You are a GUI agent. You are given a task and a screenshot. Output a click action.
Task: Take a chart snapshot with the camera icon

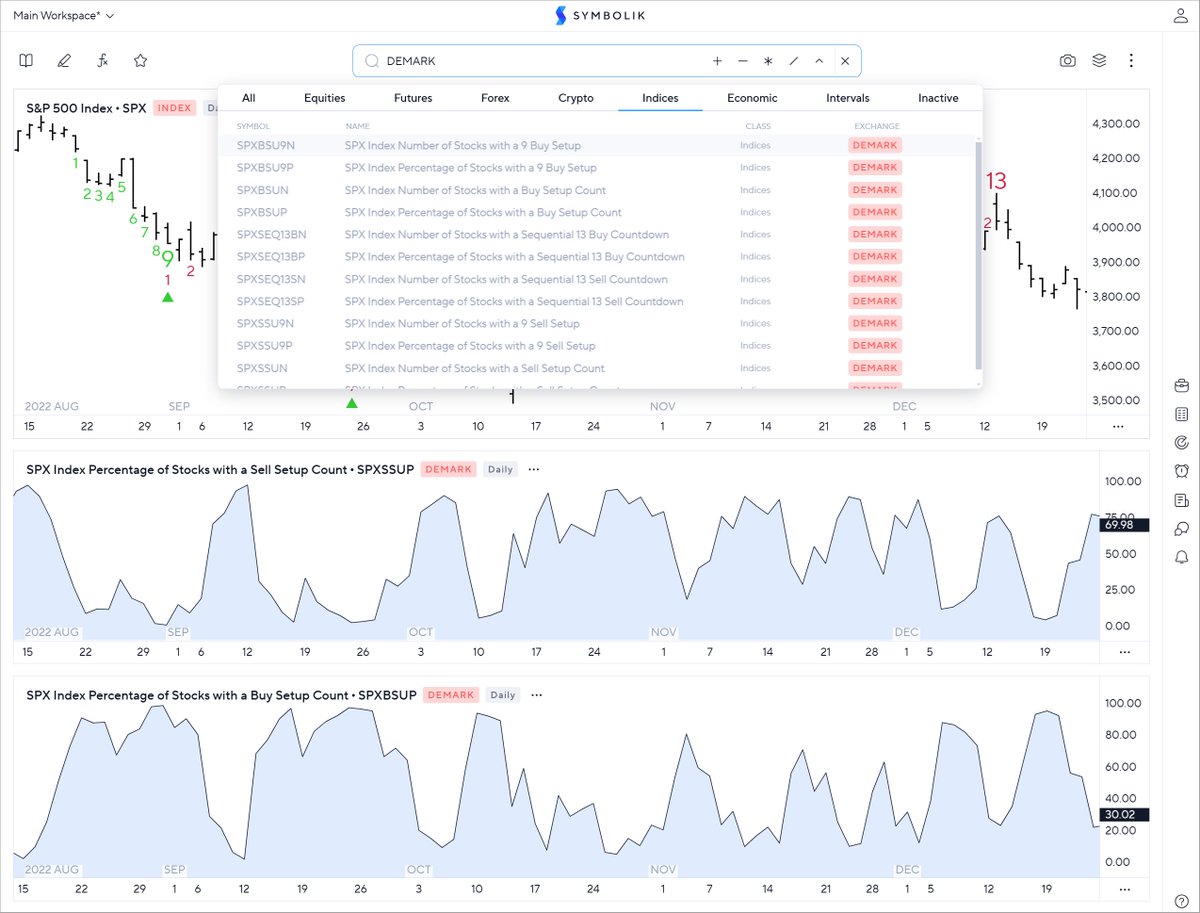pyautogui.click(x=1067, y=60)
